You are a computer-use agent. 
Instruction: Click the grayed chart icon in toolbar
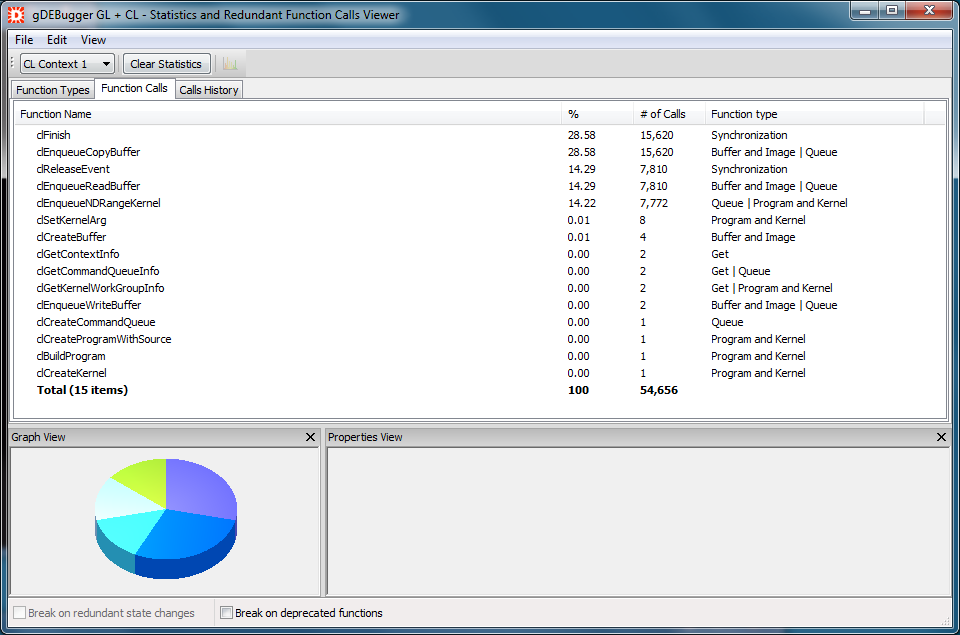[231, 64]
